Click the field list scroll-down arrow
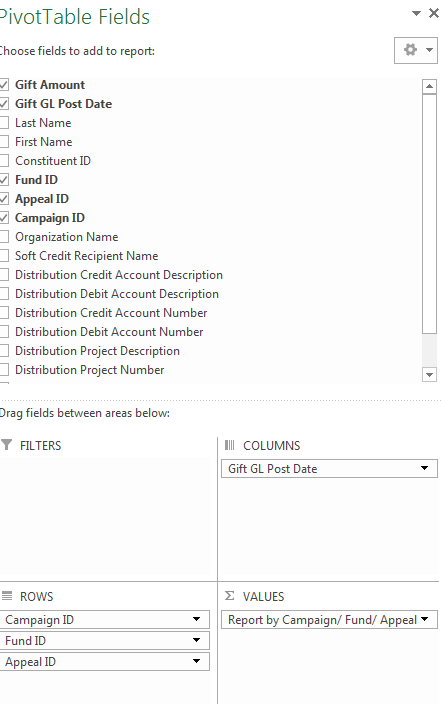Viewport: 441px width, 704px height. (x=429, y=374)
